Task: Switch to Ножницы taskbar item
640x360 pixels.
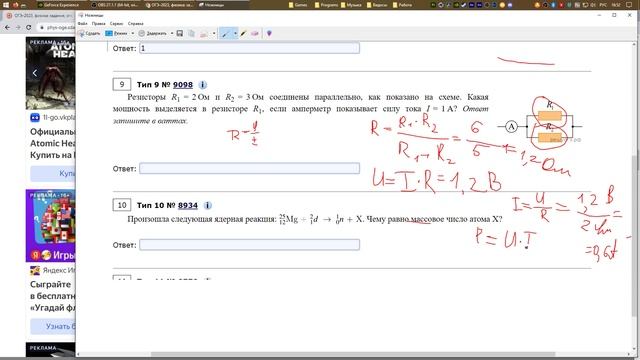Action: [224, 5]
